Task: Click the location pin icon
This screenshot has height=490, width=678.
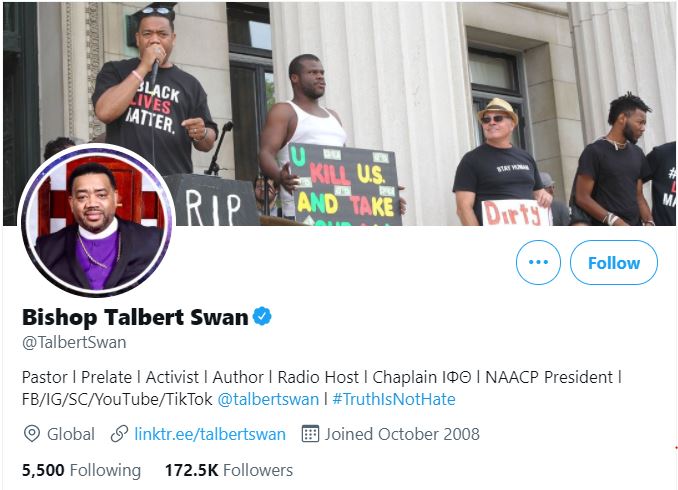Action: [32, 433]
